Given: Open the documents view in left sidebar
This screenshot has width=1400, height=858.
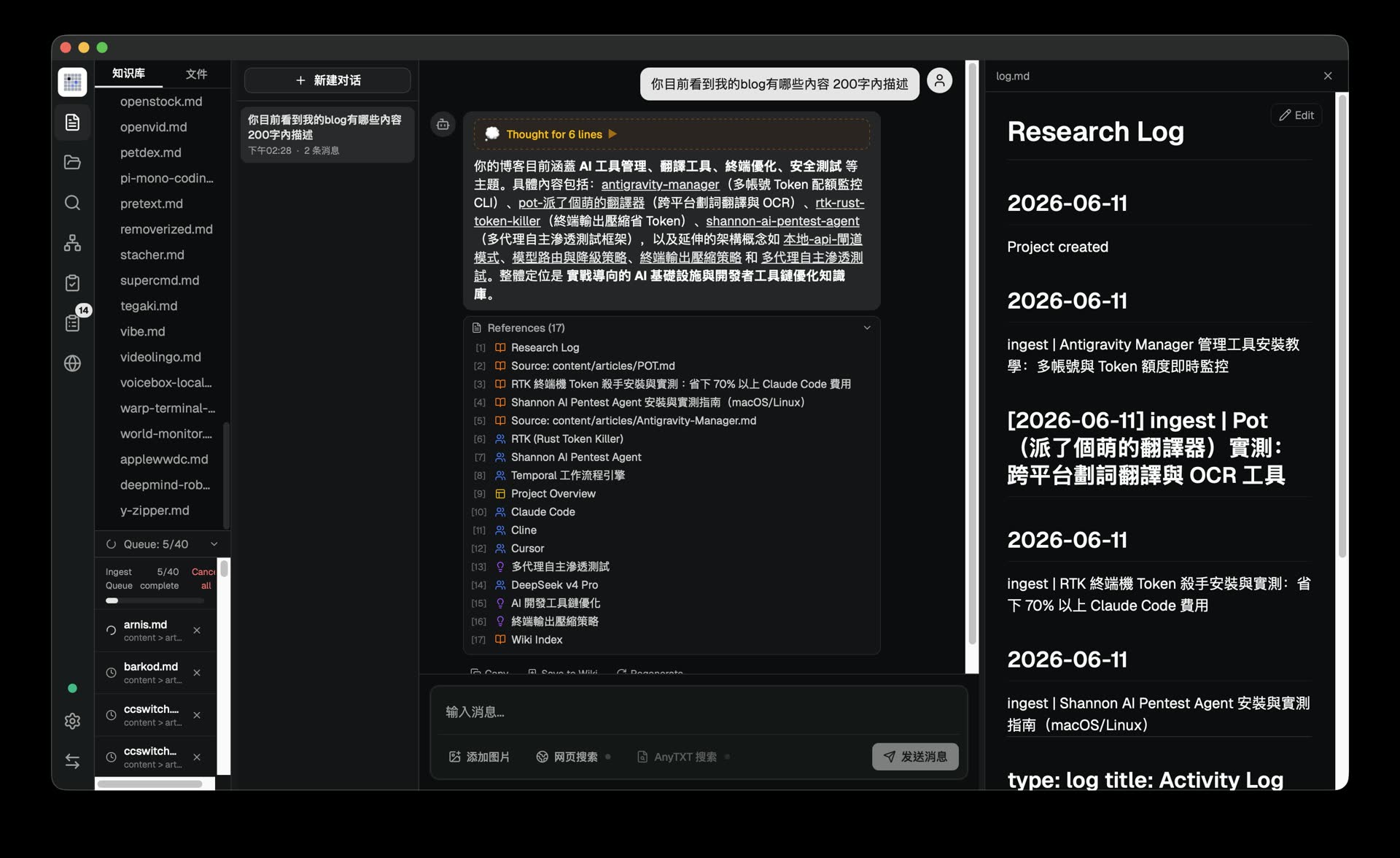Looking at the screenshot, I should point(72,122).
